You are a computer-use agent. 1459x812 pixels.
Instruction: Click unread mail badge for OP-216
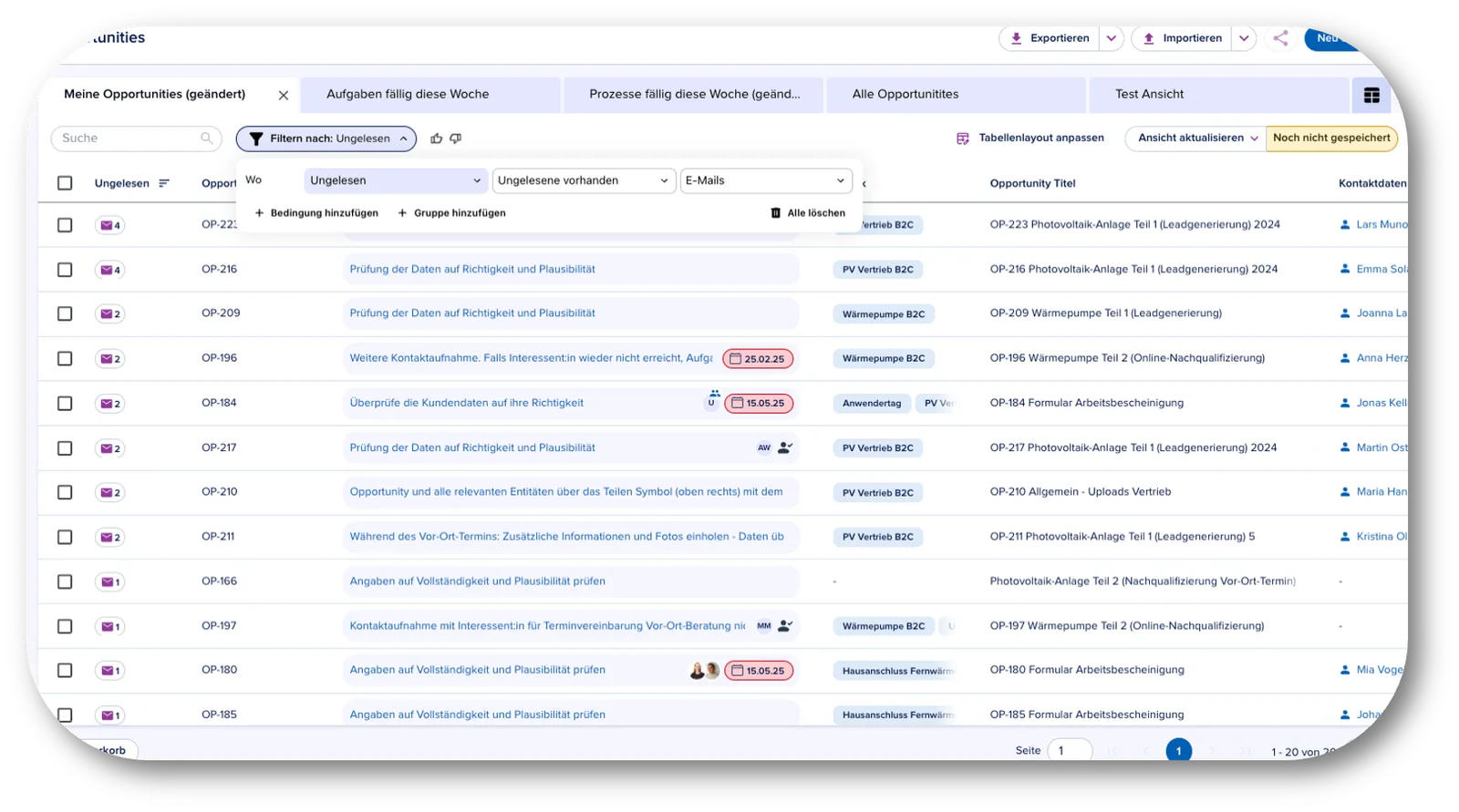[x=110, y=270]
